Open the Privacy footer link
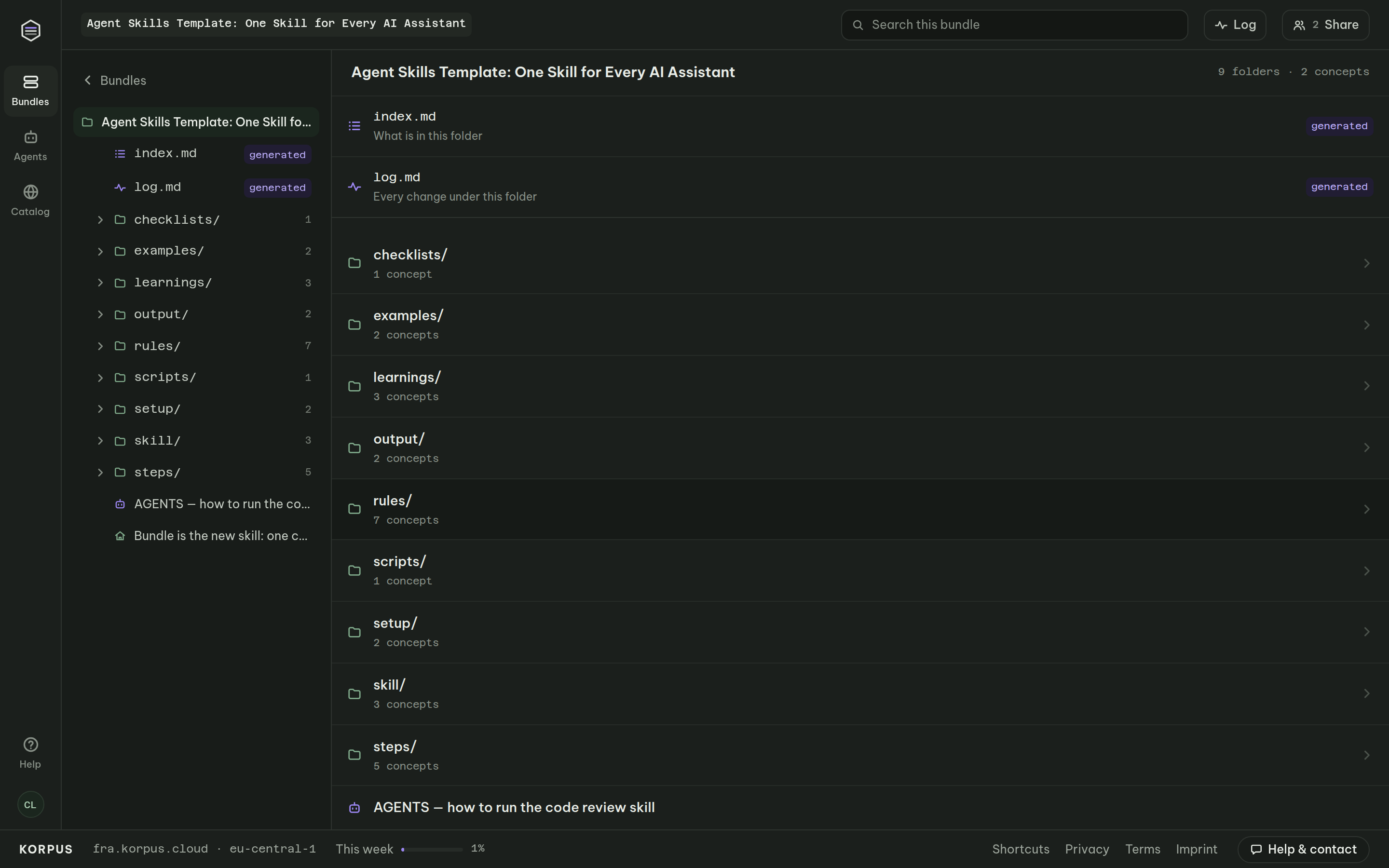Screen dimensions: 1389x868 click(x=1087, y=849)
